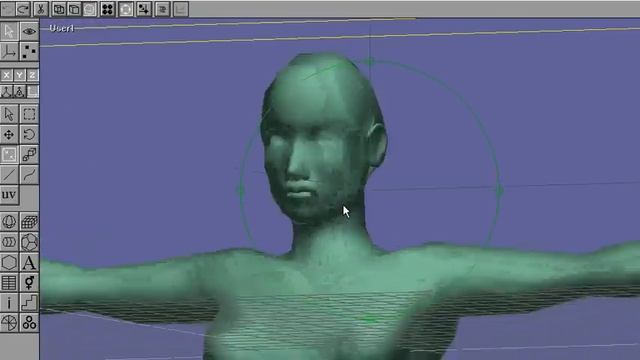Select the four-arrow move tool
Image resolution: width=640 pixels, height=360 pixels.
[x=9, y=135]
